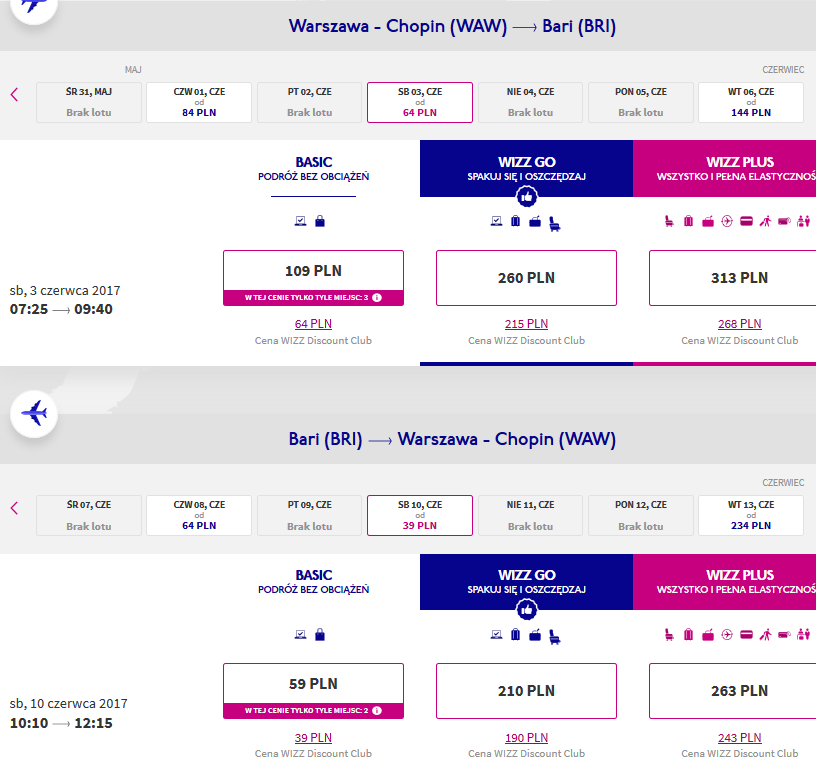Click the 07:25 to 09:40 flight time text

coord(61,309)
